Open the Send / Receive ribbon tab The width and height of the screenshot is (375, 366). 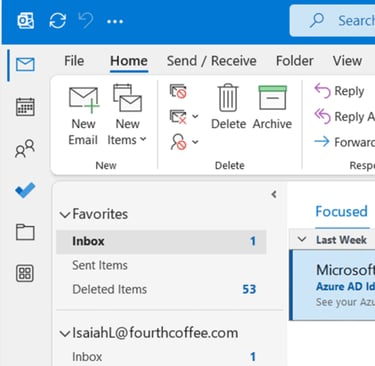212,61
